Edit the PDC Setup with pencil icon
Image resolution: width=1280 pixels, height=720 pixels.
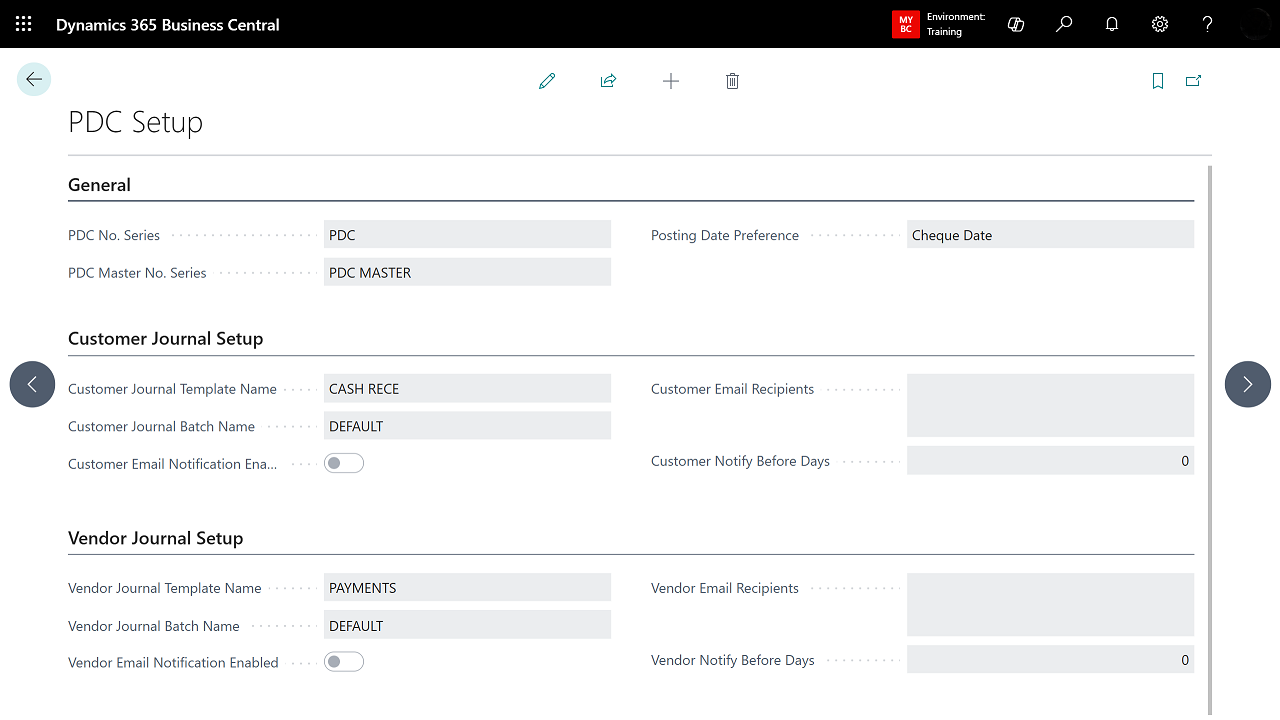tap(547, 81)
